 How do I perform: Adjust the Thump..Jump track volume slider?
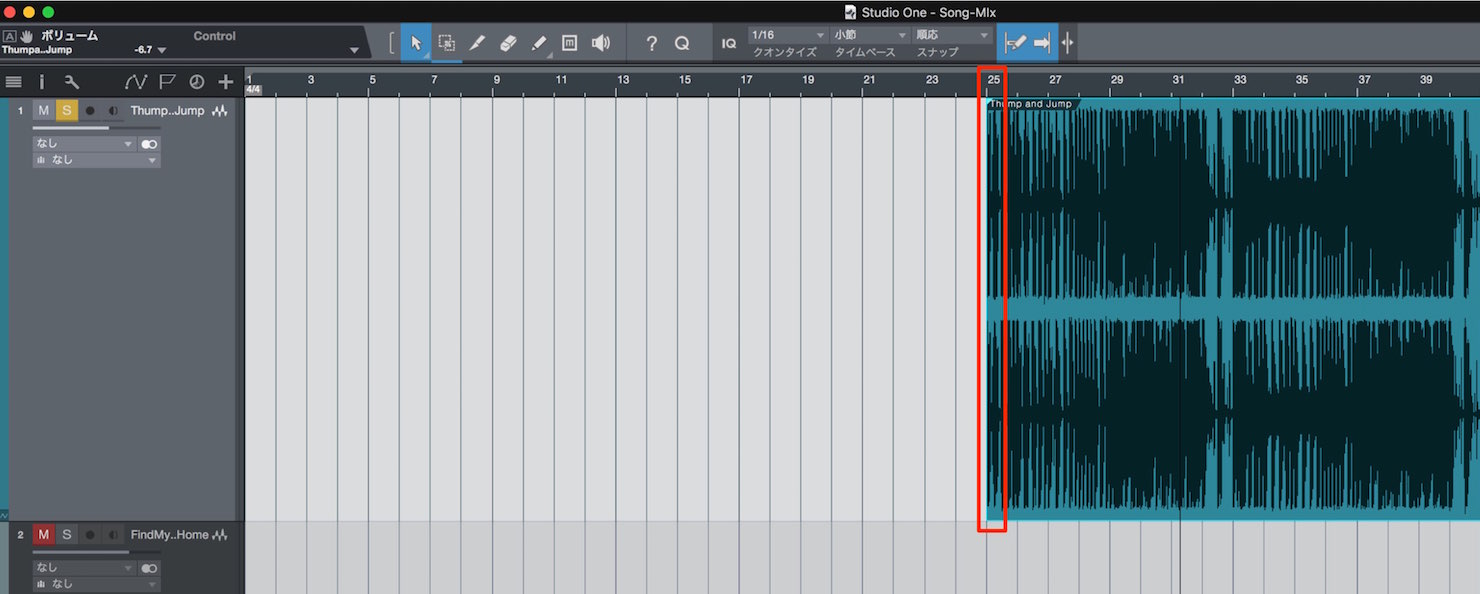click(94, 128)
